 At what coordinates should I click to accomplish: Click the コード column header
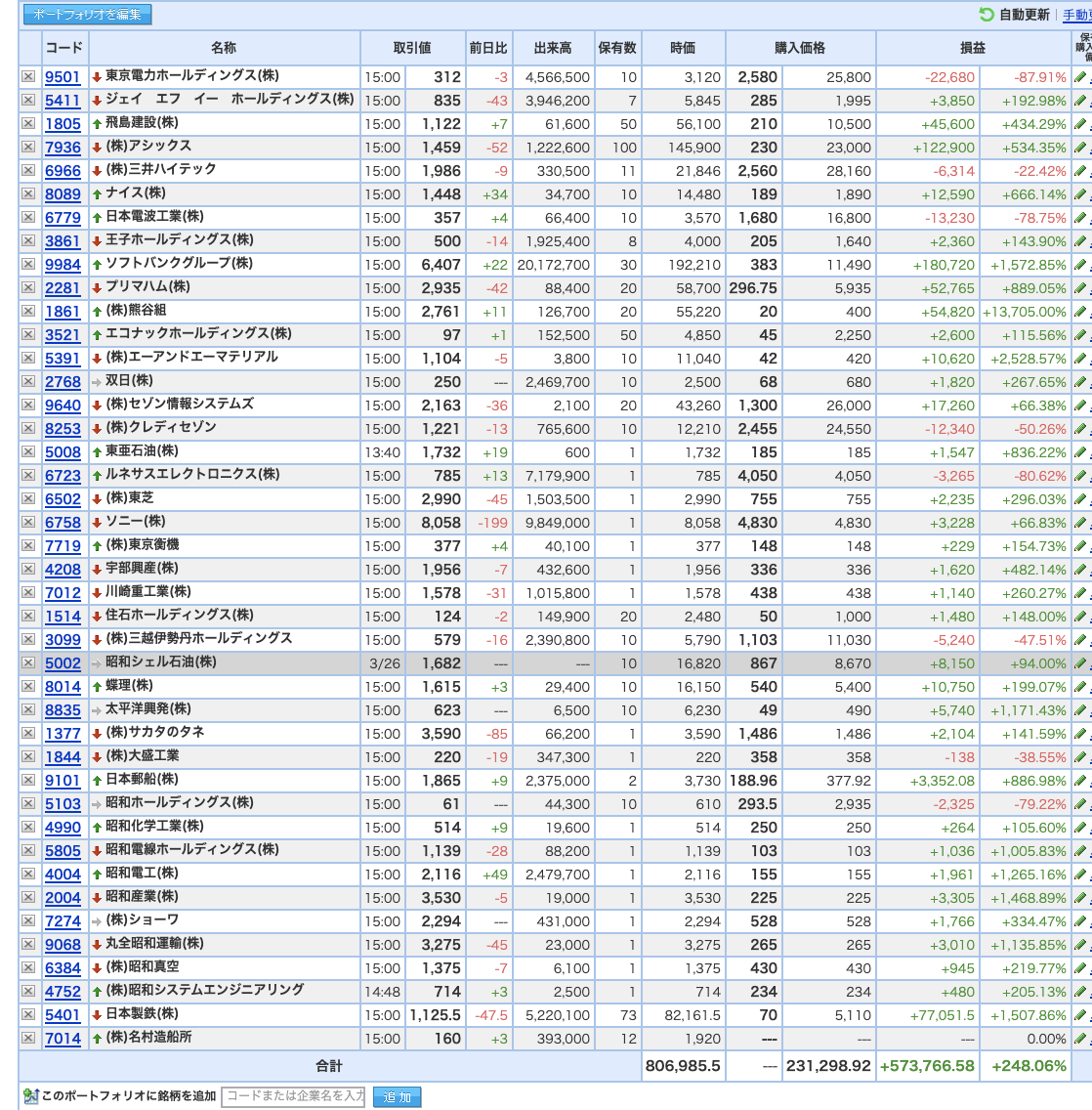click(64, 48)
